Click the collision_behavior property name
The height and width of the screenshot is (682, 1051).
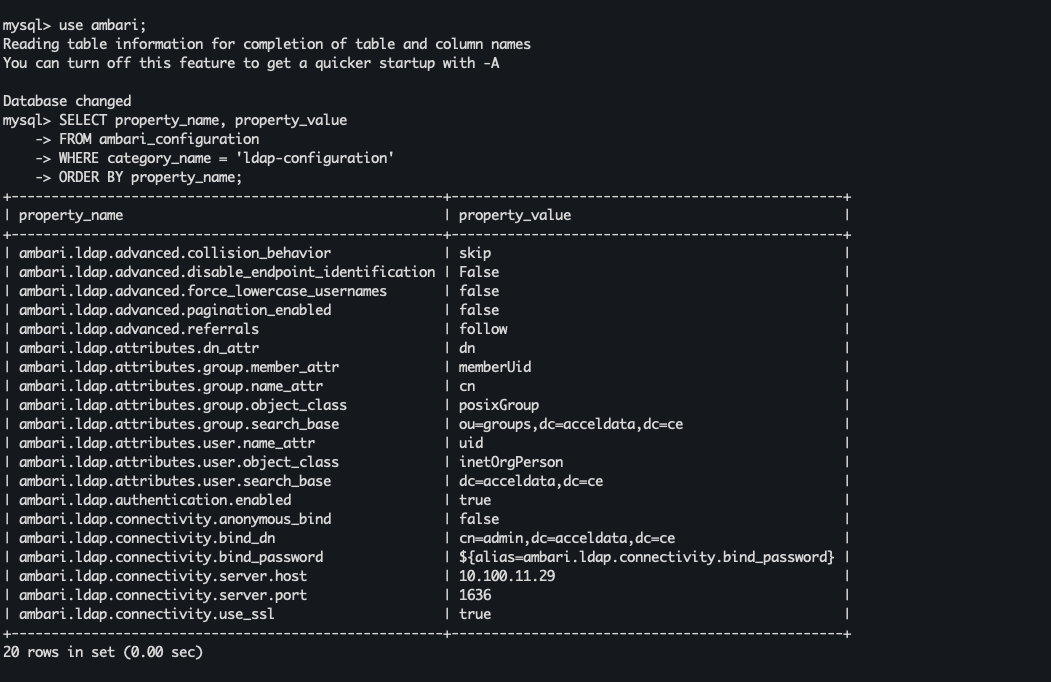tap(175, 253)
